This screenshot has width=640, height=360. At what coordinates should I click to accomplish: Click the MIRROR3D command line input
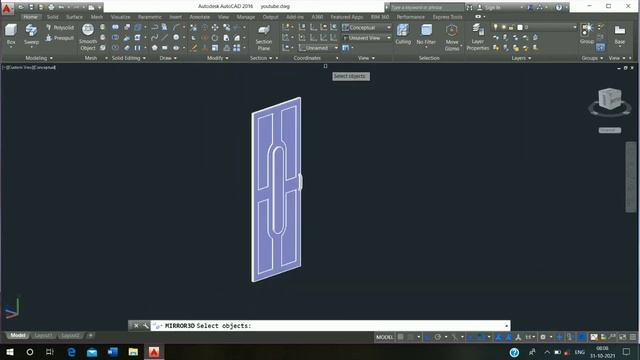coord(331,326)
